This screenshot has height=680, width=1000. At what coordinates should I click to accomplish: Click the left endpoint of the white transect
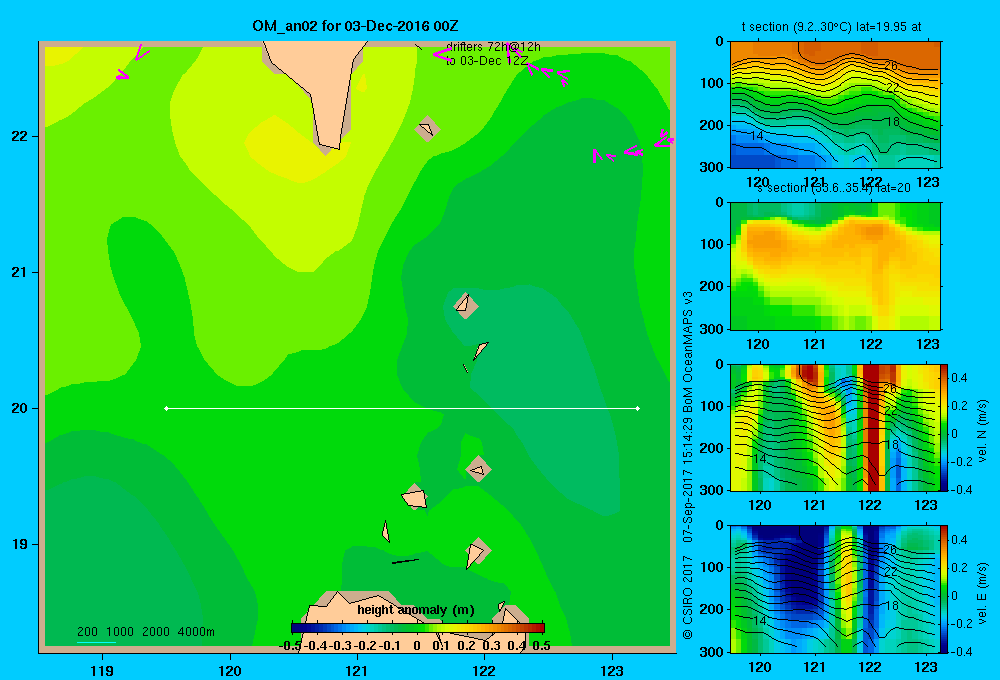pyautogui.click(x=166, y=408)
